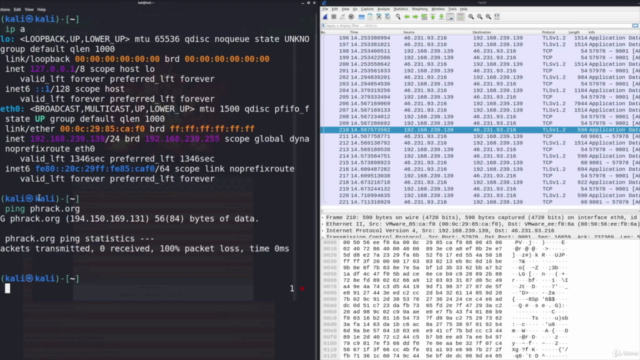Open the Analyze menu
The image size is (640, 360).
click(383, 9)
